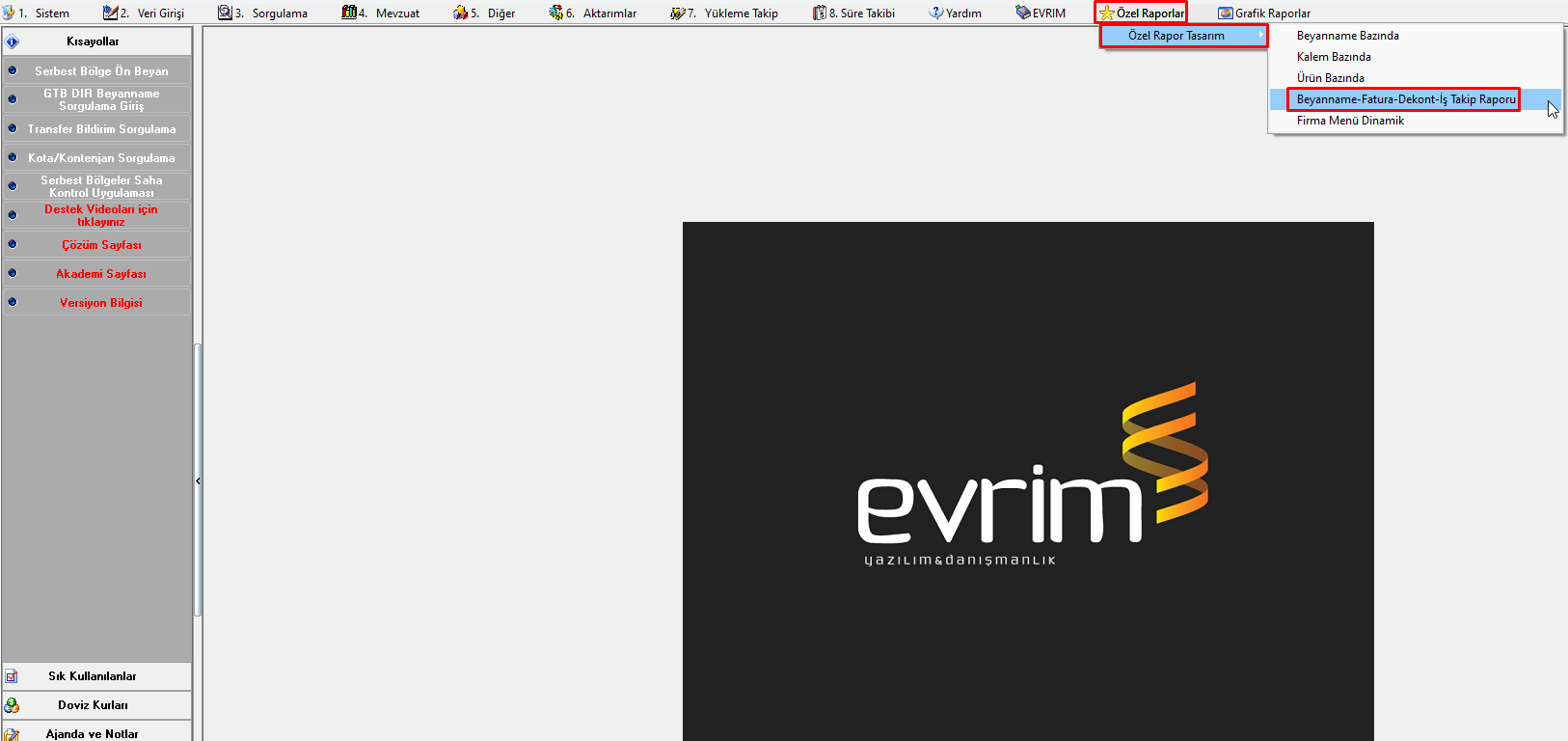Click bullet icon beside Çözüm Sayfası
Viewport: 1568px width, 741px height.
point(13,244)
